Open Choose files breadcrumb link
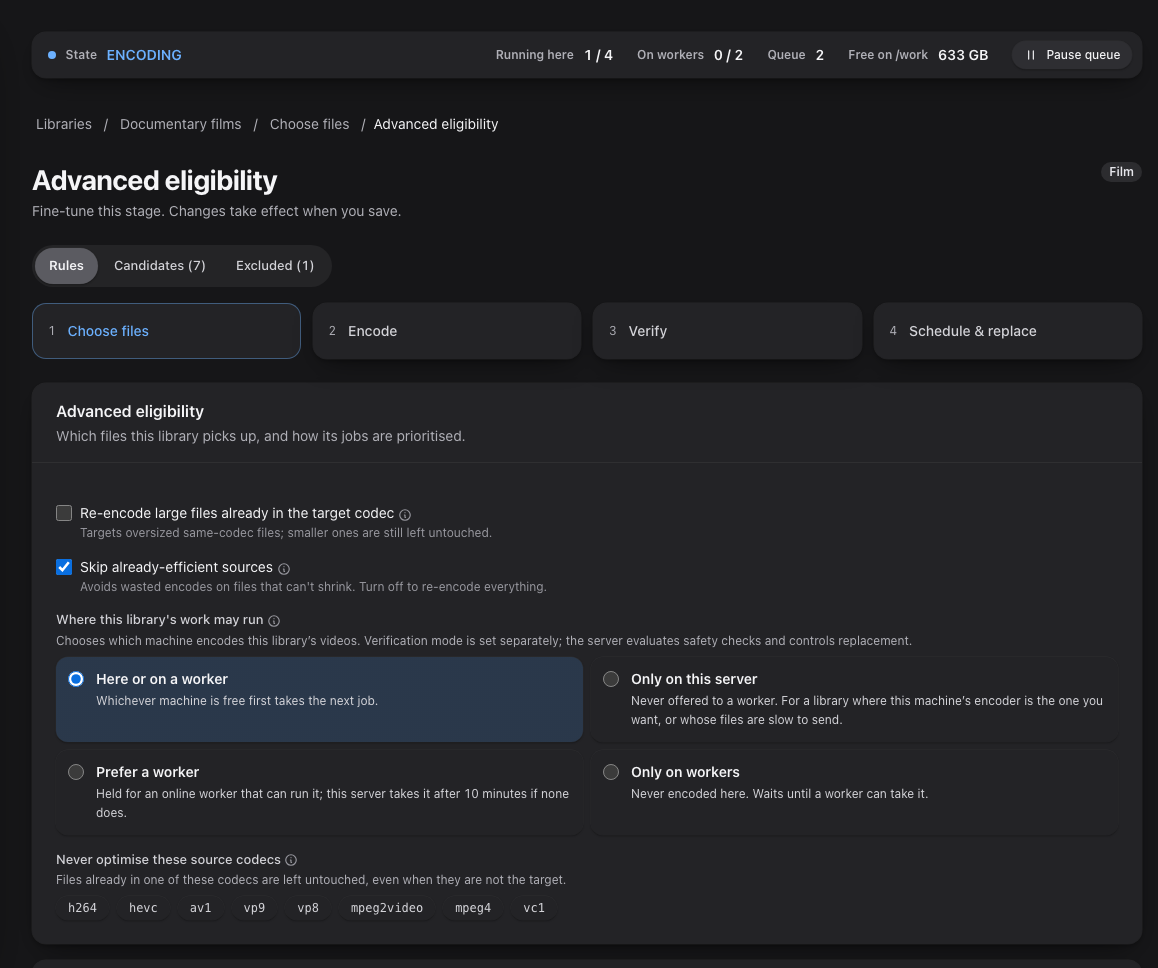The image size is (1158, 968). tap(309, 124)
